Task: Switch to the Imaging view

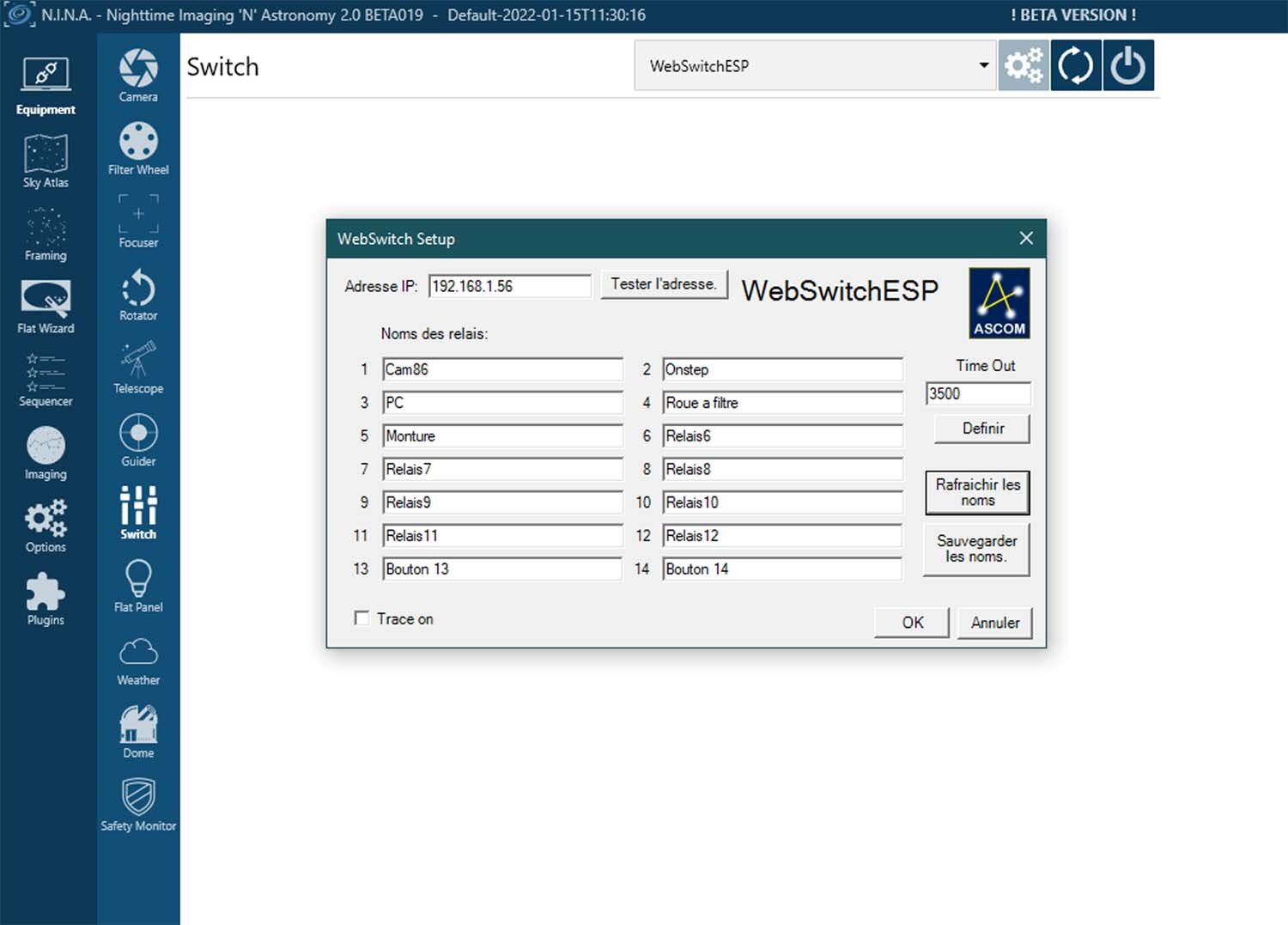Action: tap(46, 453)
